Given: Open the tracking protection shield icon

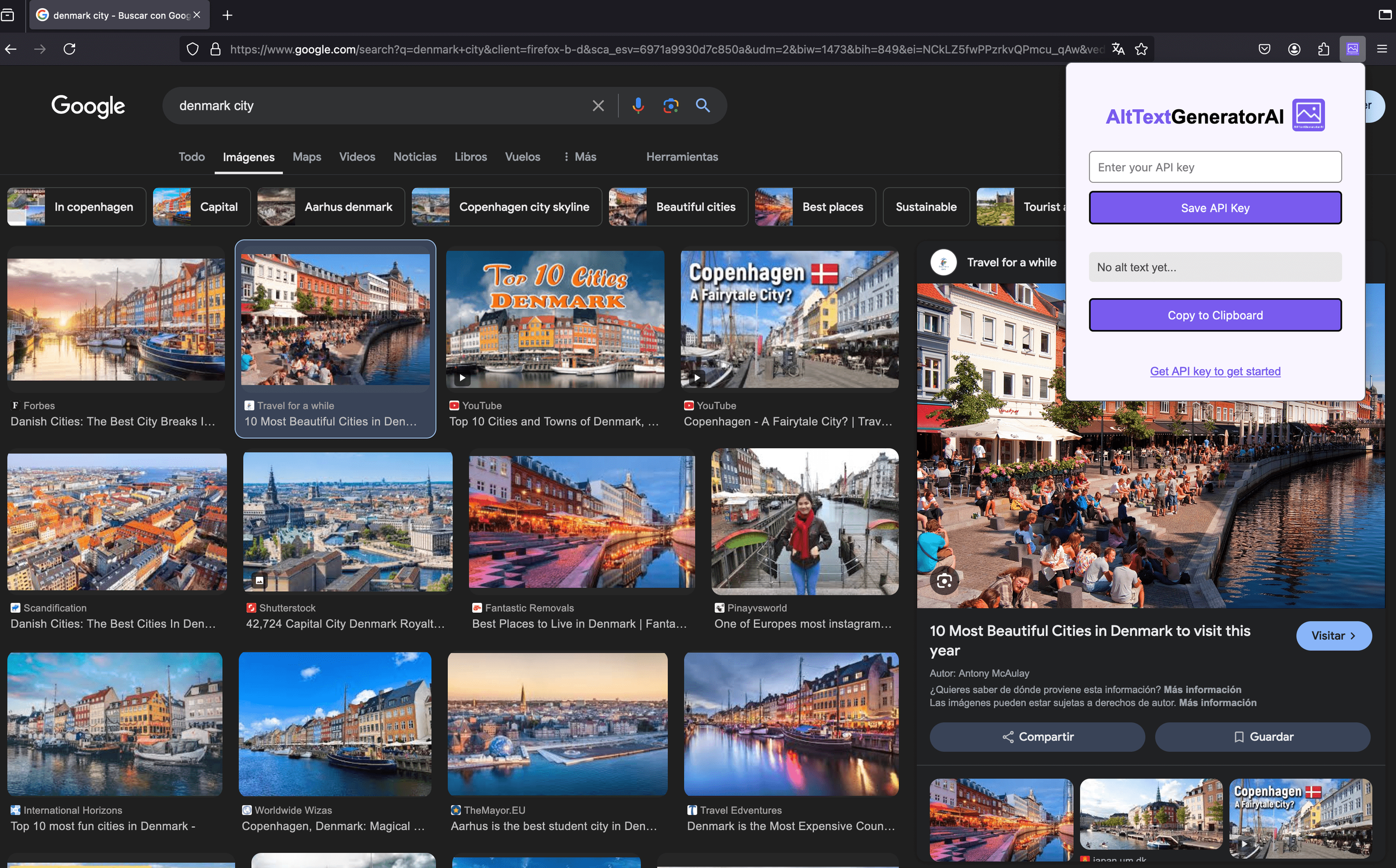Looking at the screenshot, I should [x=193, y=49].
